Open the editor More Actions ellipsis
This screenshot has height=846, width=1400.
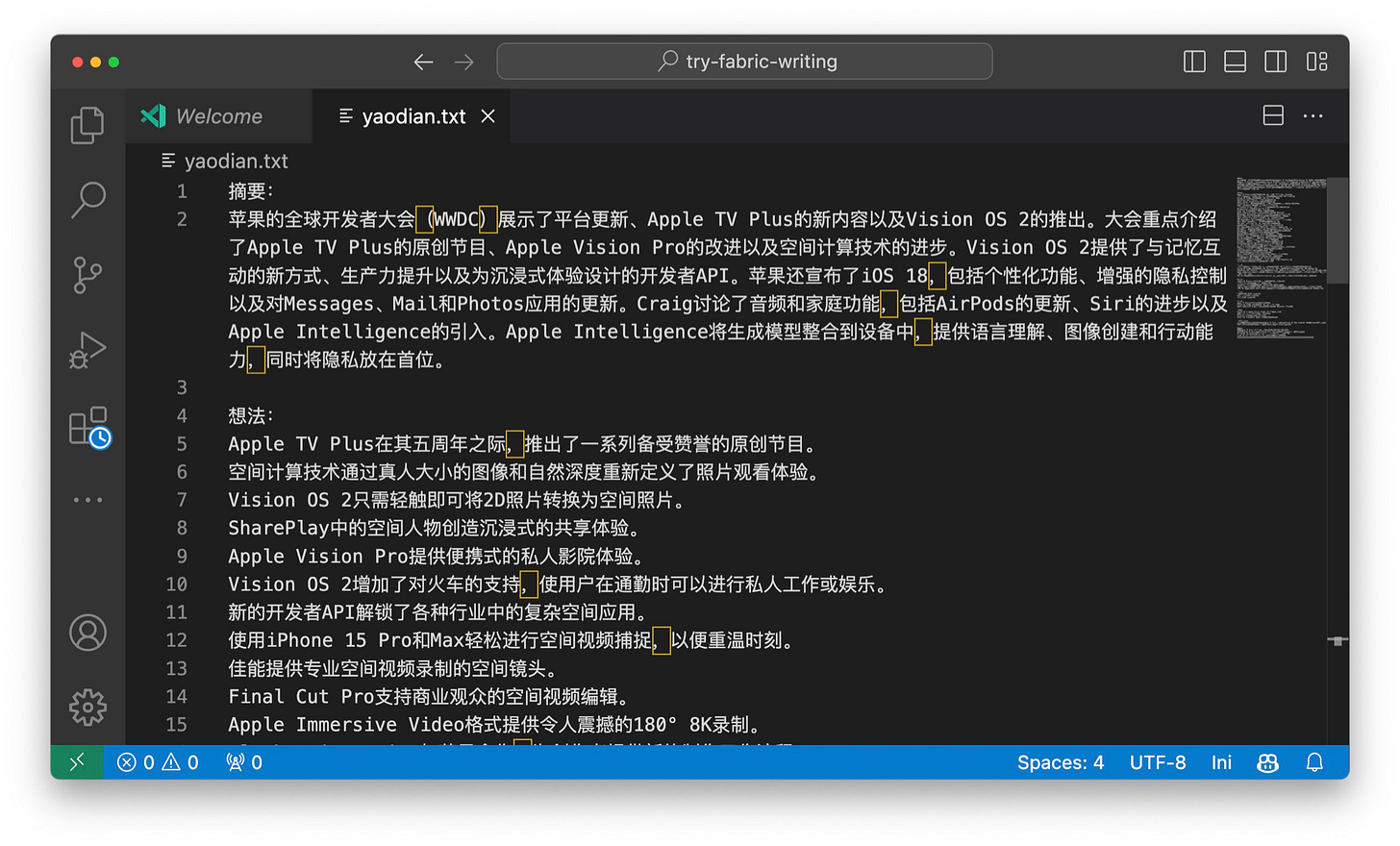(1313, 115)
